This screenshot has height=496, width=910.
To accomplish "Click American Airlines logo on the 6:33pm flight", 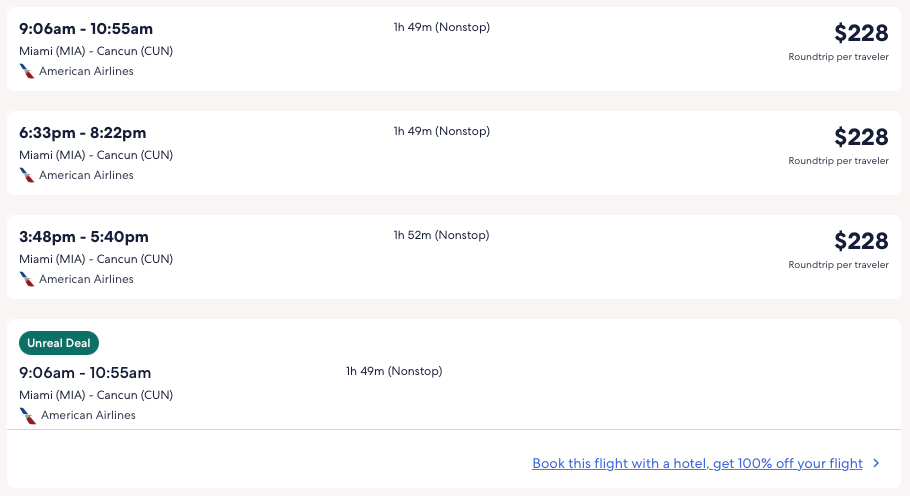I will pyautogui.click(x=27, y=175).
